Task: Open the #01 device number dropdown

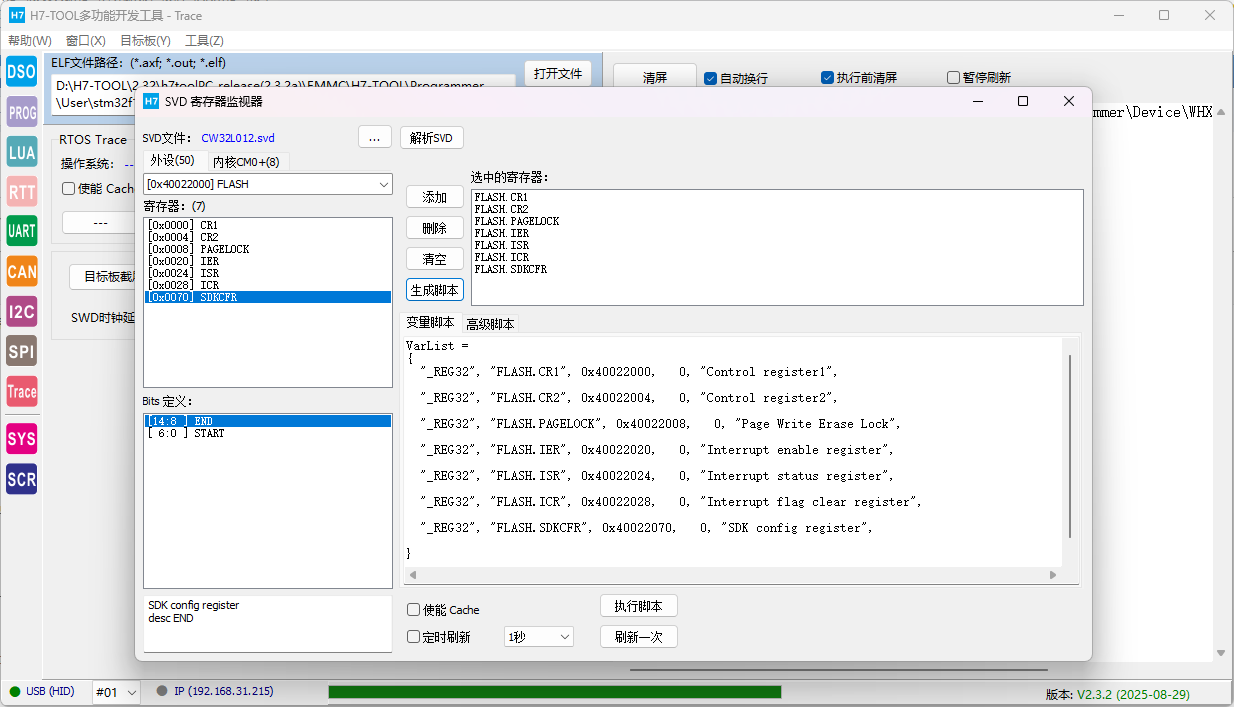Action: coord(116,692)
